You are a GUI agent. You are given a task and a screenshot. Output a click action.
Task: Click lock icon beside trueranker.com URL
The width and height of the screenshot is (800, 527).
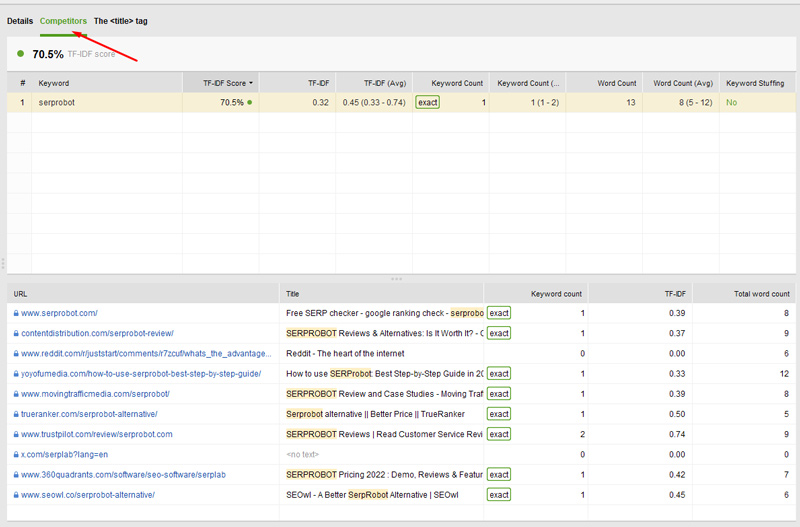pyautogui.click(x=16, y=414)
